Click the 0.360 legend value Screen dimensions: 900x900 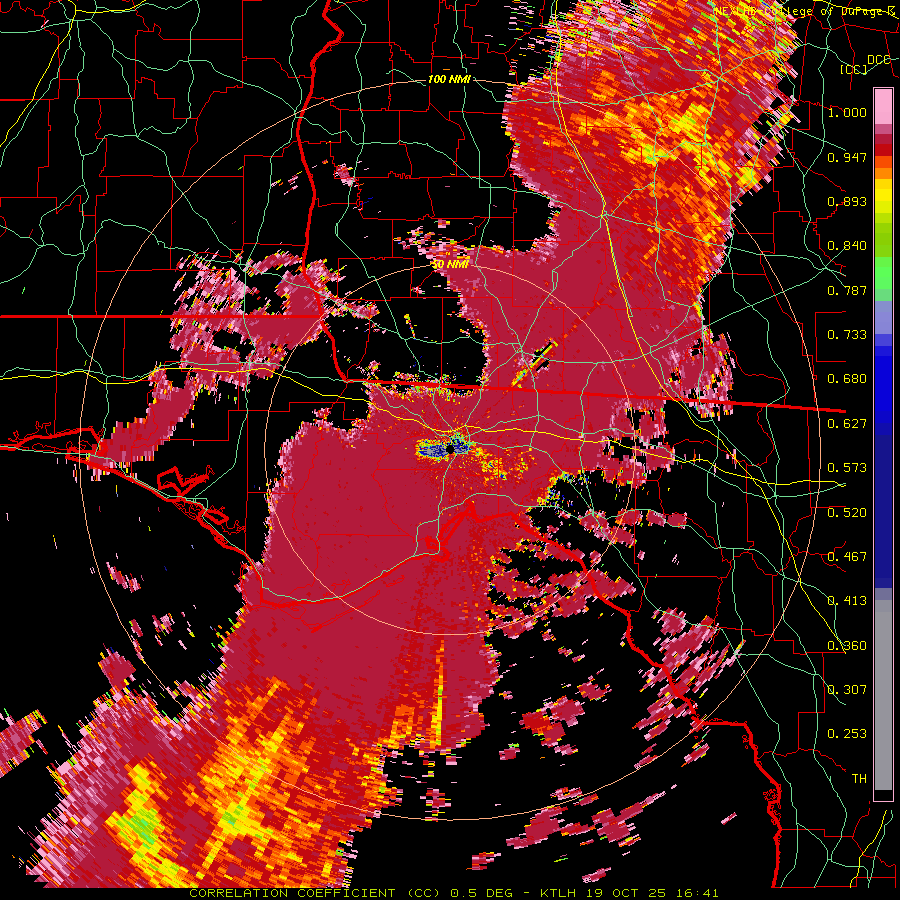[x=847, y=646]
